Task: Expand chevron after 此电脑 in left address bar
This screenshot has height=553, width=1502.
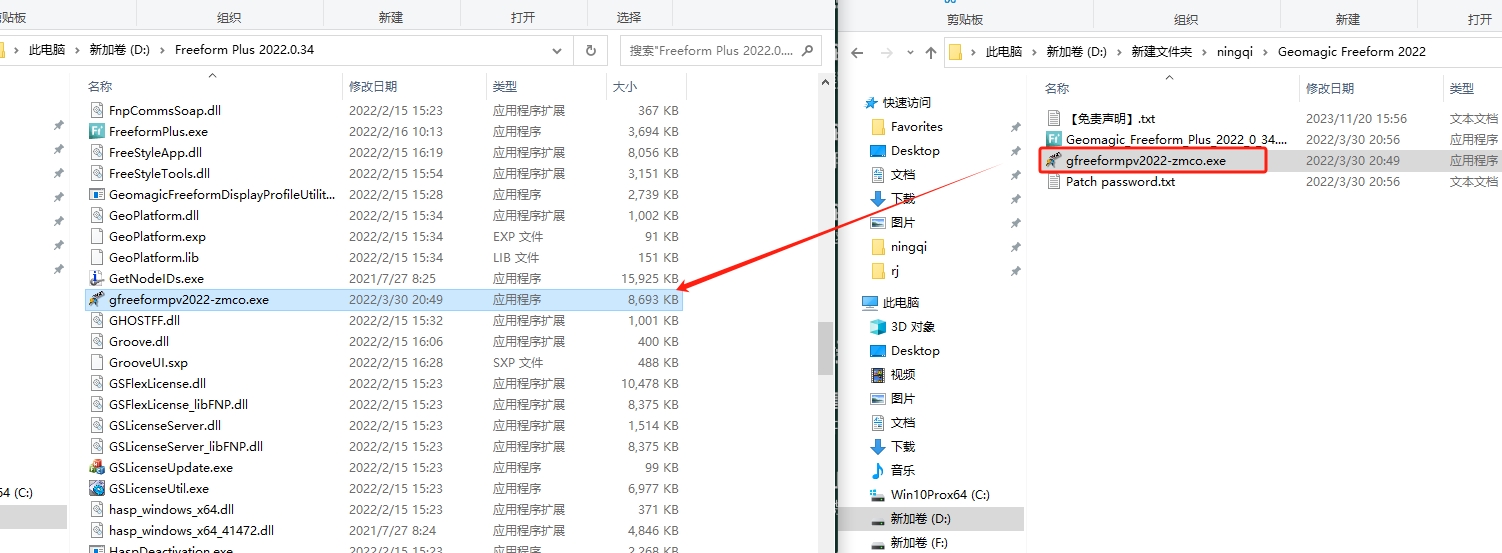Action: click(x=77, y=50)
